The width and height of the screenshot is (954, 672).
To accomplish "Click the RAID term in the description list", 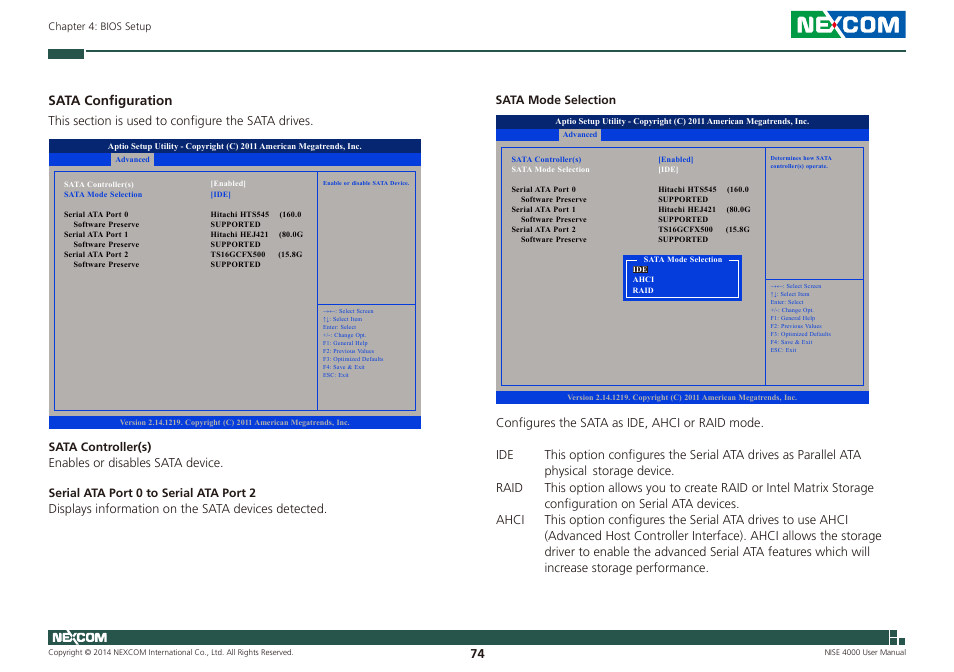I will (x=509, y=488).
